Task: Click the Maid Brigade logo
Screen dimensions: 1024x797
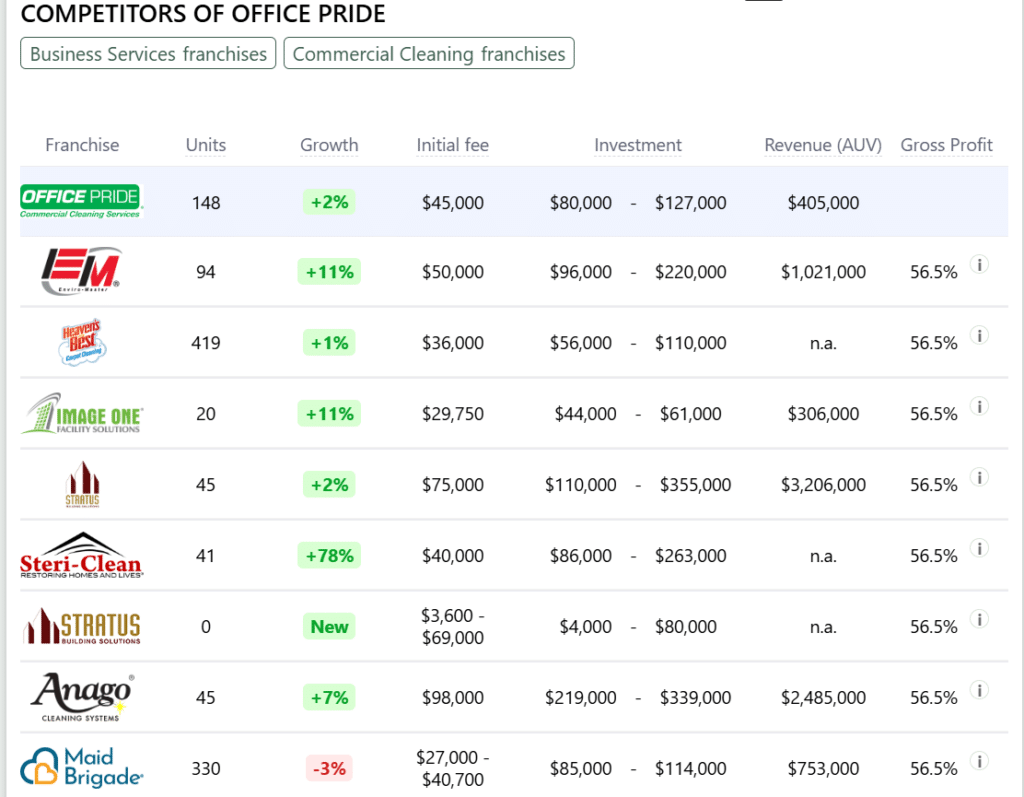Action: (82, 768)
